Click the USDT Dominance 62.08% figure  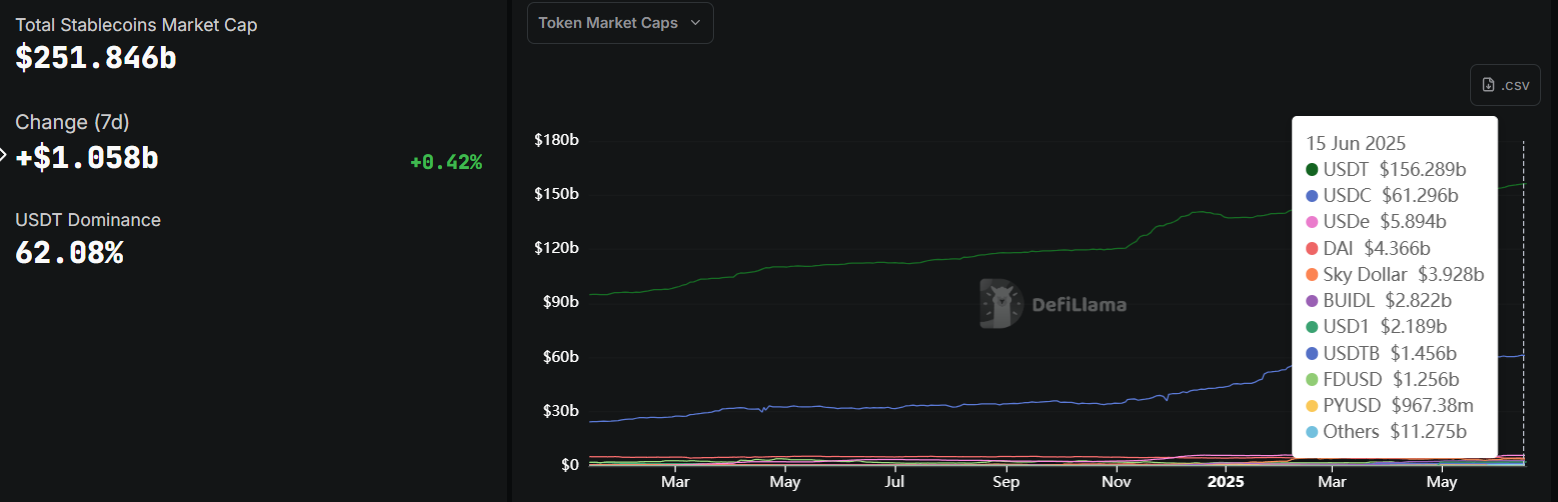click(69, 253)
